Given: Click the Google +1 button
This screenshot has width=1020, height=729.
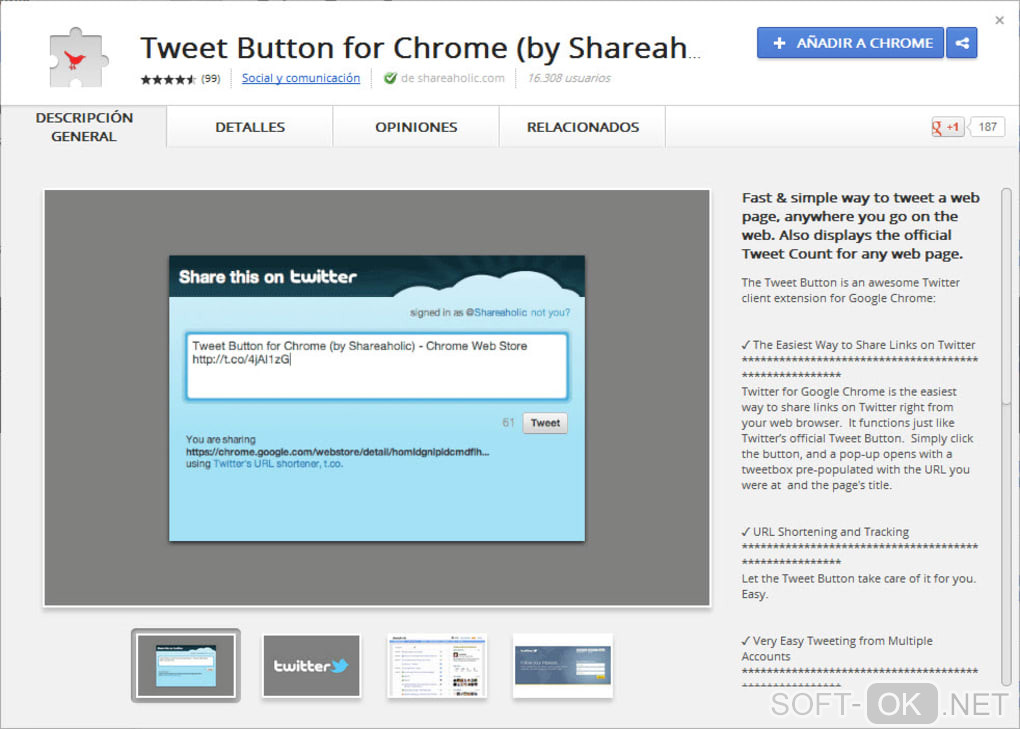Looking at the screenshot, I should (946, 127).
